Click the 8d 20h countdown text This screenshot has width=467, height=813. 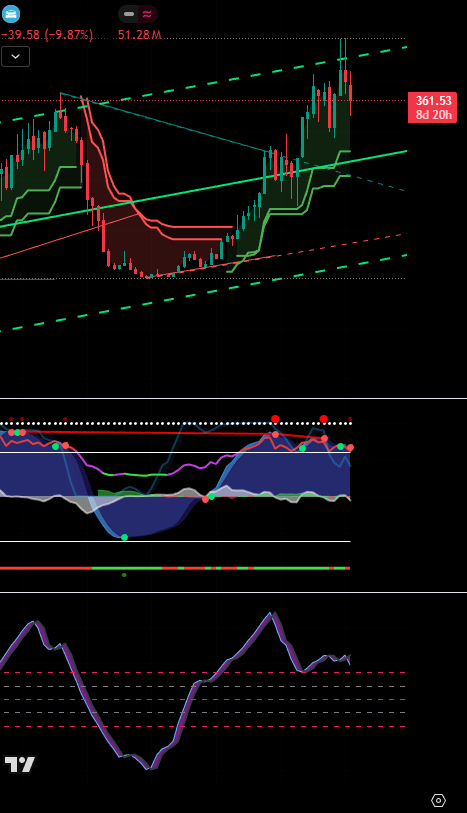433,115
